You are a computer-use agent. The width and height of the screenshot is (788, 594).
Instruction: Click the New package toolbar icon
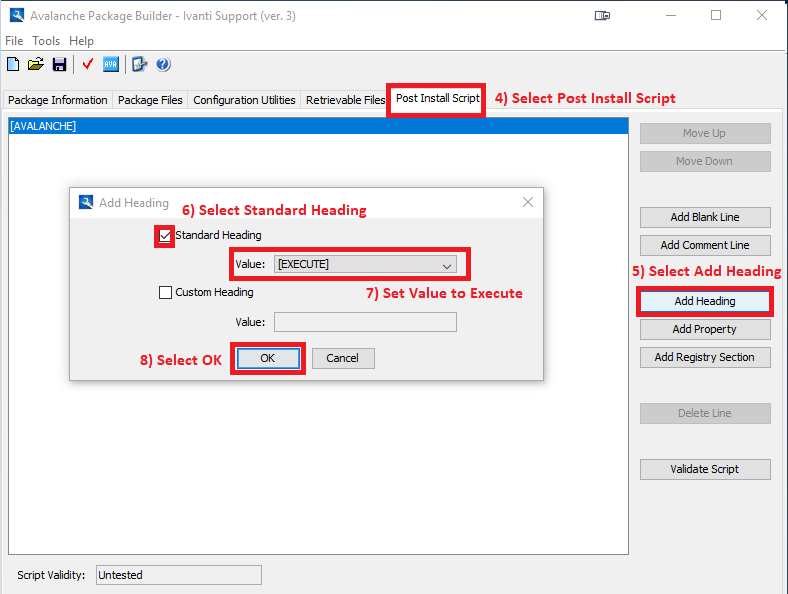point(13,64)
